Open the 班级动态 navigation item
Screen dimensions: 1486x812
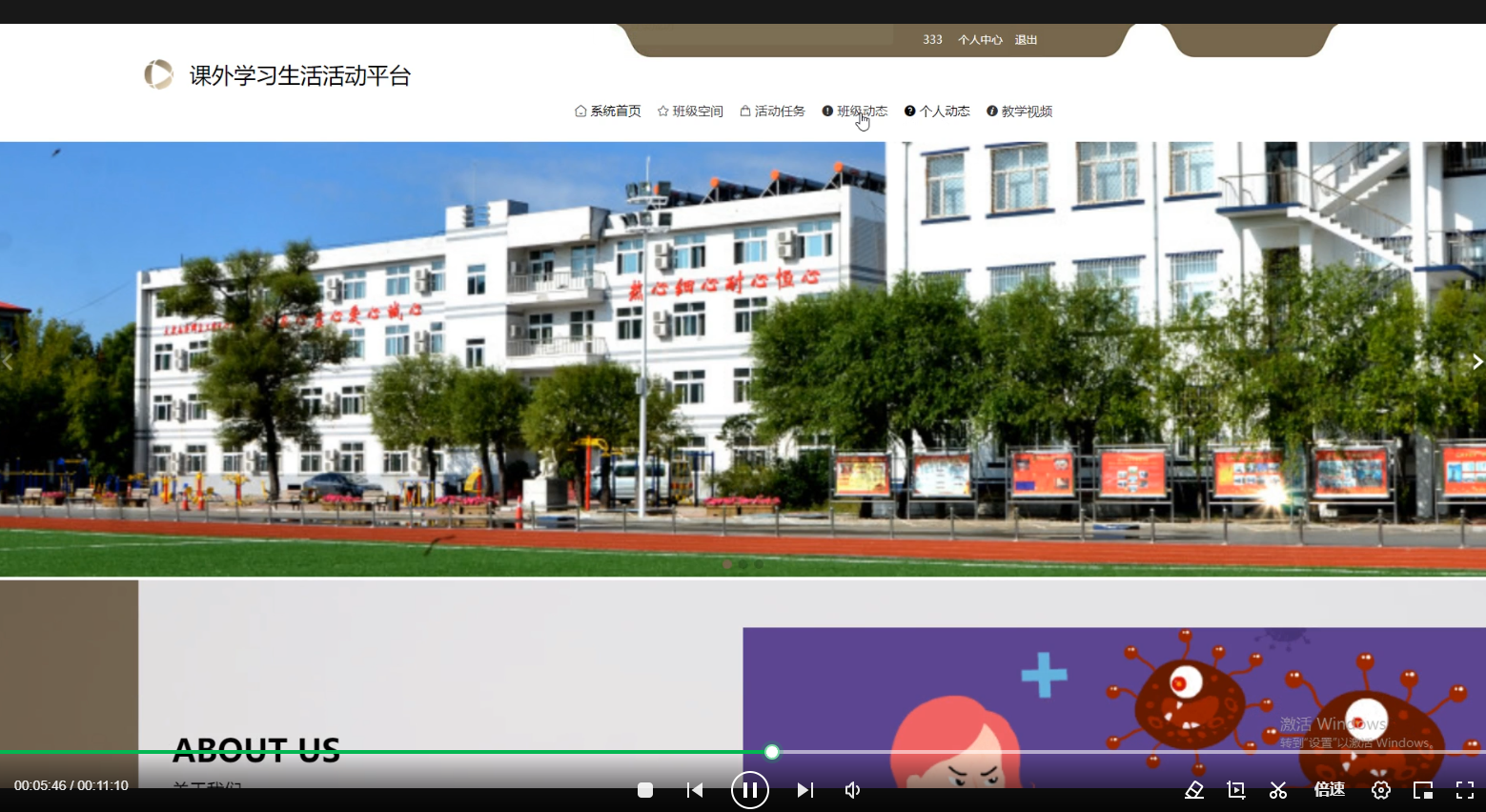pyautogui.click(x=855, y=112)
